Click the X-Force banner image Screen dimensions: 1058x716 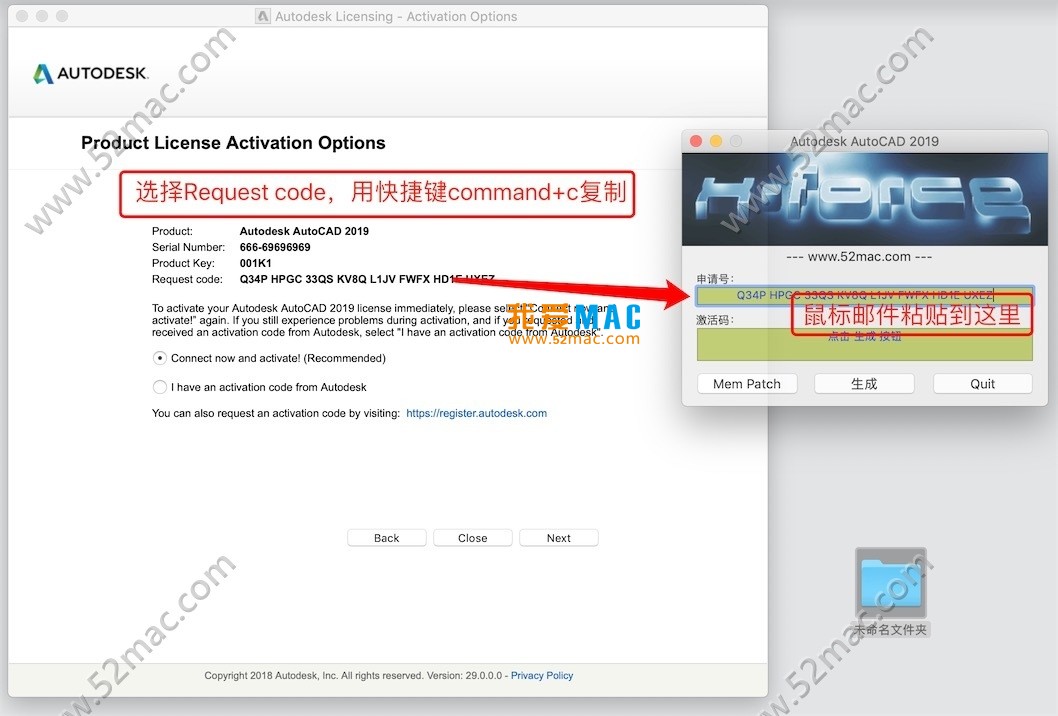(864, 199)
